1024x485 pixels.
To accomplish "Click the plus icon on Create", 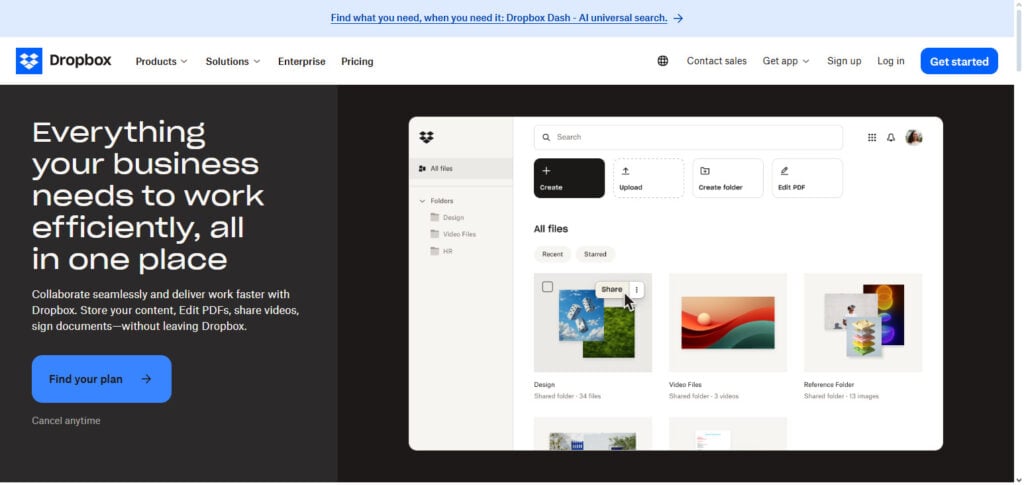I will click(547, 171).
